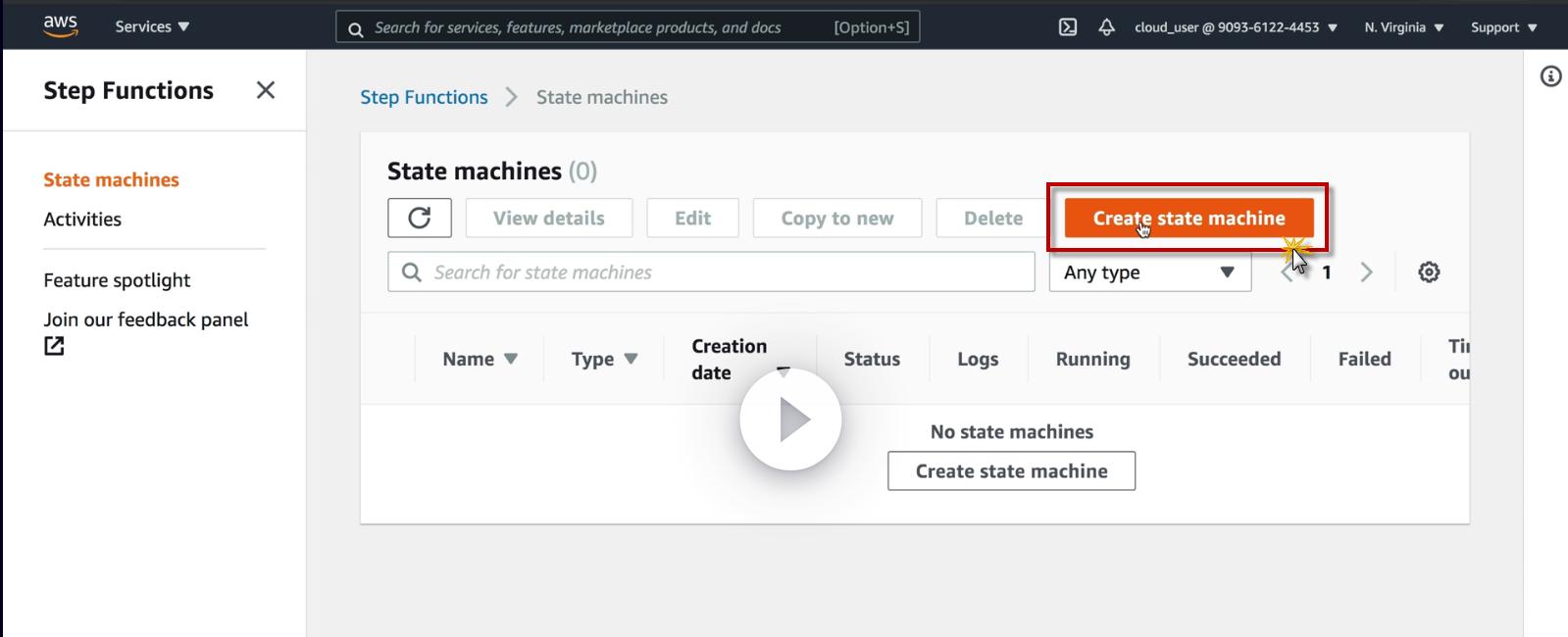Screen dimensions: 1568x637
Task: Click the AWS logo home icon
Action: tap(61, 26)
